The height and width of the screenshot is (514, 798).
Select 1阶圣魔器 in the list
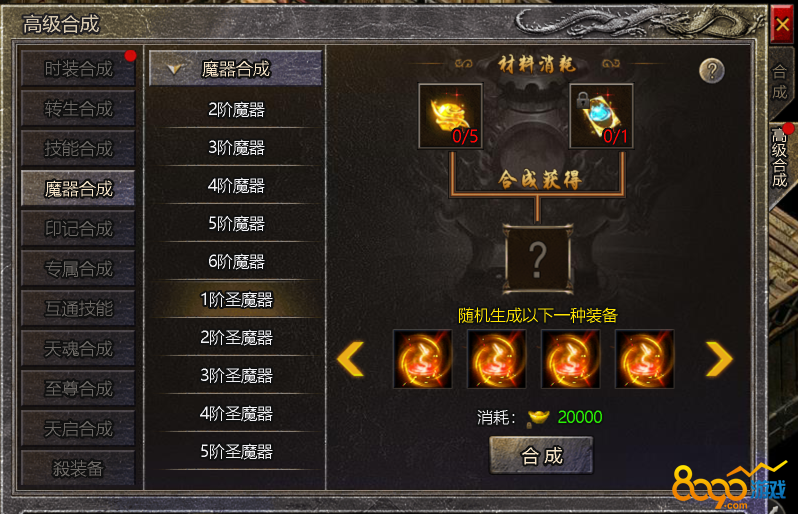(x=236, y=300)
